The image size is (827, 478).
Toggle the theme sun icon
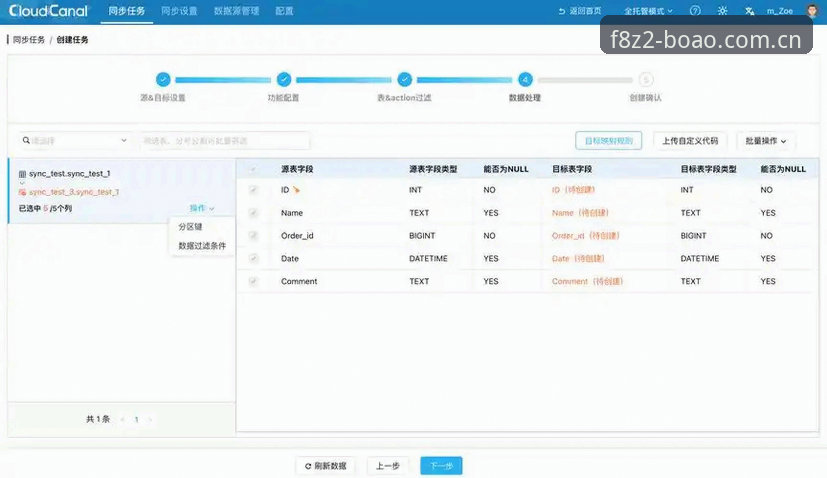coord(723,11)
